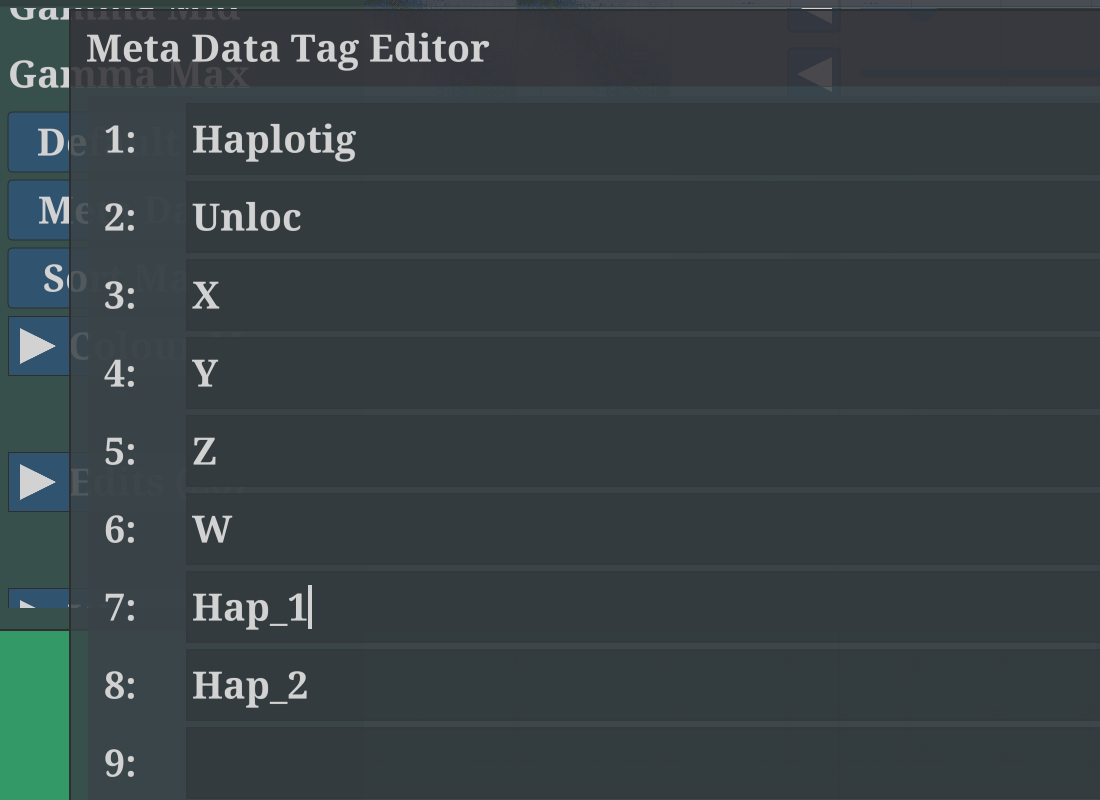Open the Meta Data panel button
The width and height of the screenshot is (1100, 800).
[x=38, y=210]
